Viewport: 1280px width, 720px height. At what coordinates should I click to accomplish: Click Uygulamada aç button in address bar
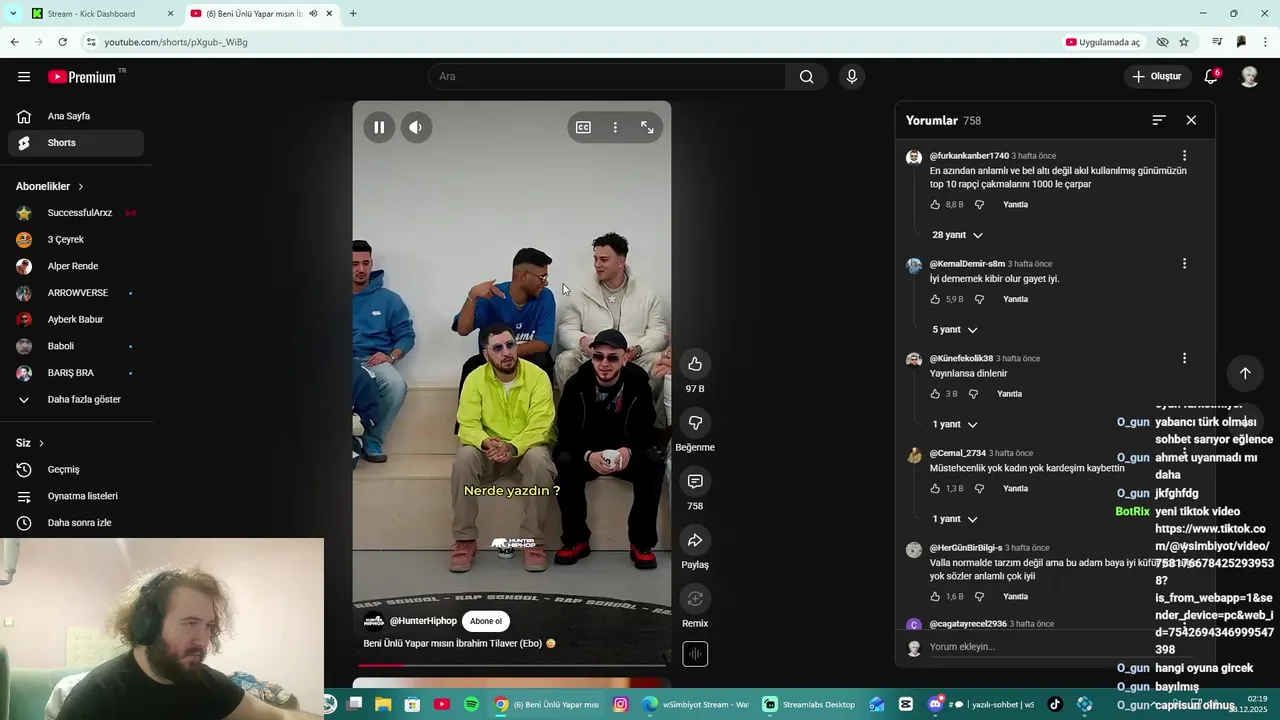1103,42
